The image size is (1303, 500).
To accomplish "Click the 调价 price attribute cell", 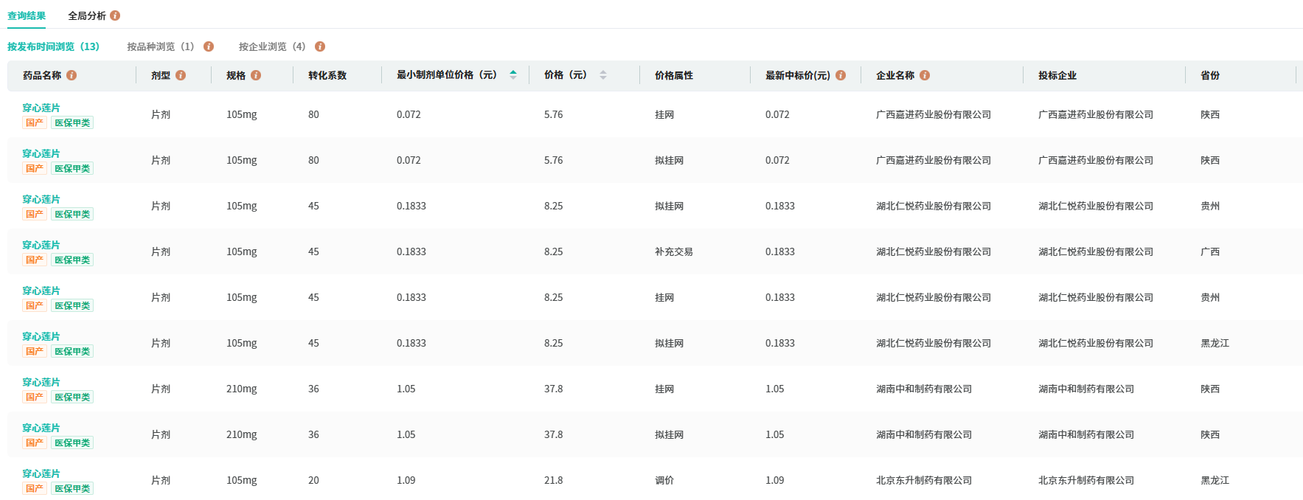I will 664,481.
